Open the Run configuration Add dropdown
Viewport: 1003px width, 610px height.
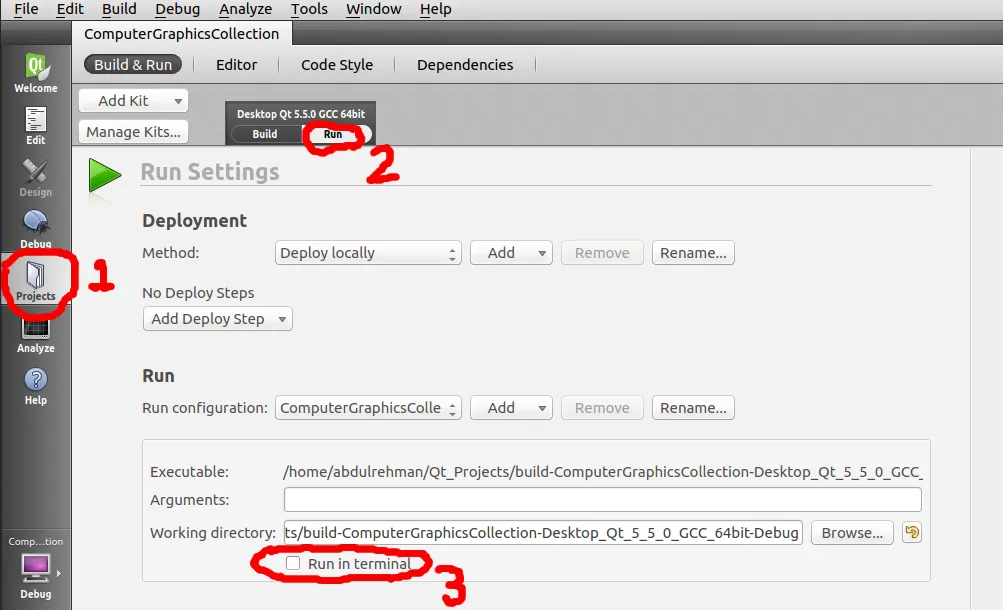(511, 408)
